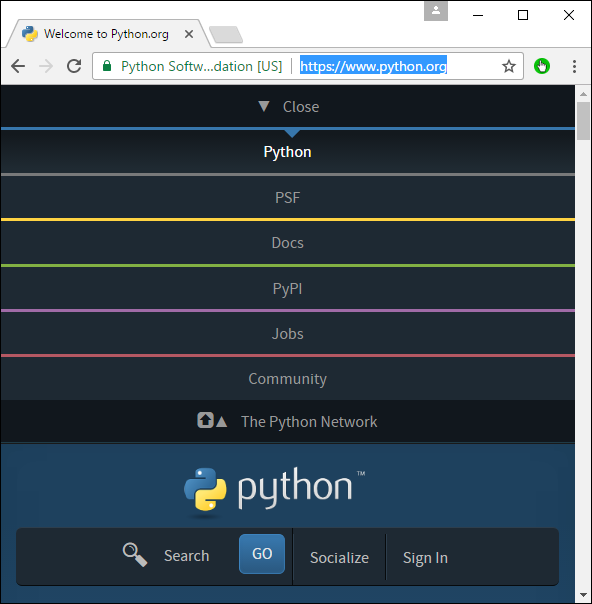The width and height of the screenshot is (592, 604).
Task: Open a new browser tab
Action: pyautogui.click(x=226, y=35)
